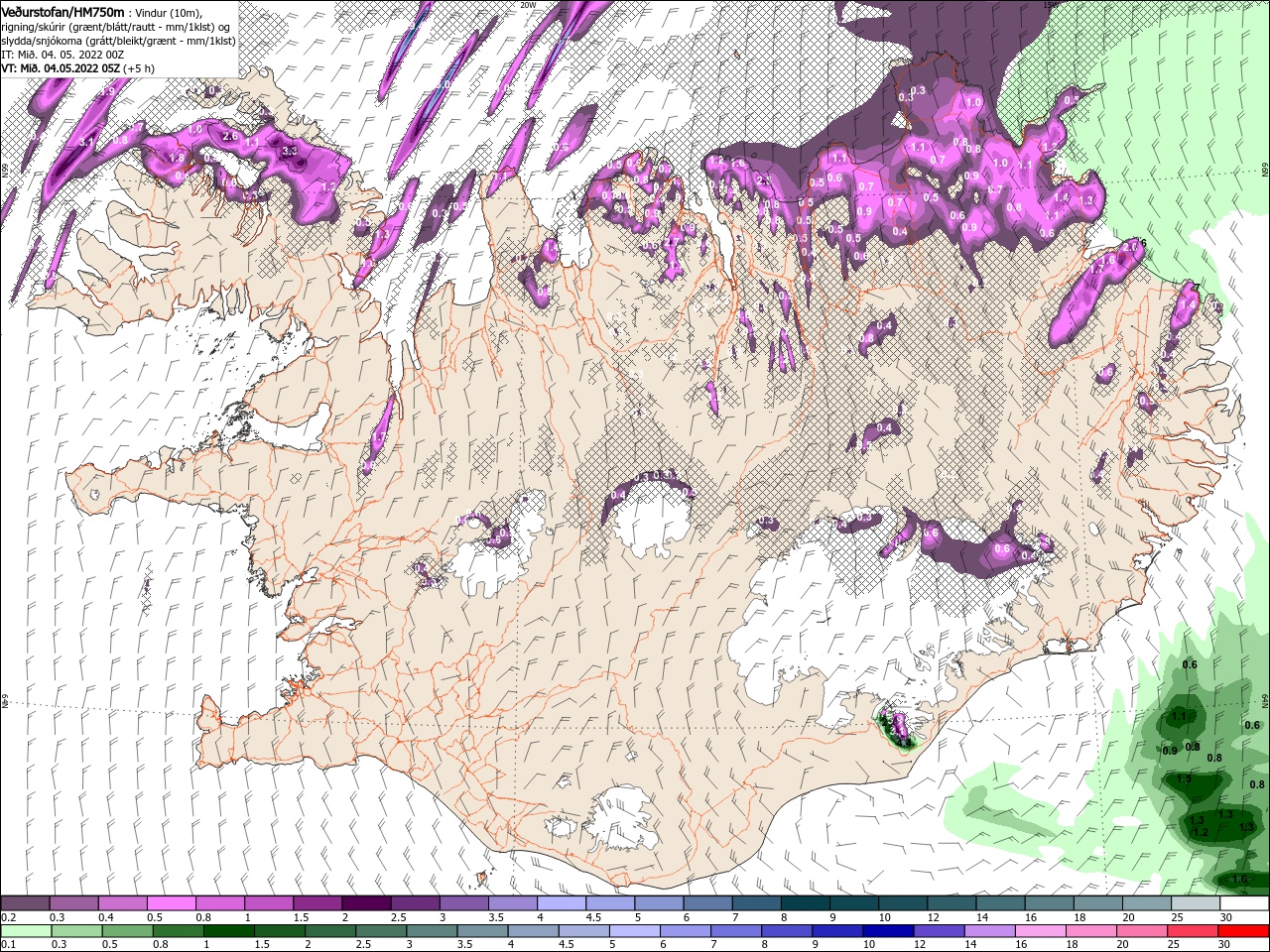Pick the 18 swatch on the upper snow scale

click(1097, 903)
